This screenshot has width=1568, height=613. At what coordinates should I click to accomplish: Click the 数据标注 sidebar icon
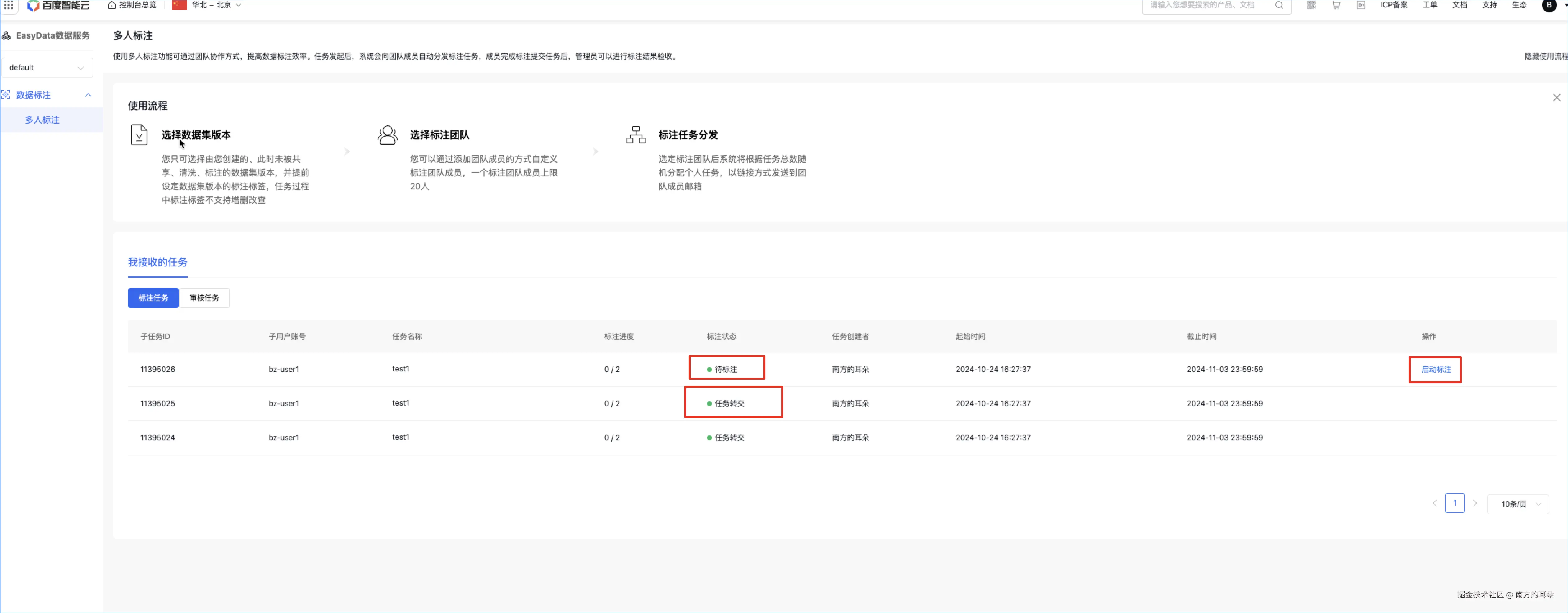coord(6,95)
